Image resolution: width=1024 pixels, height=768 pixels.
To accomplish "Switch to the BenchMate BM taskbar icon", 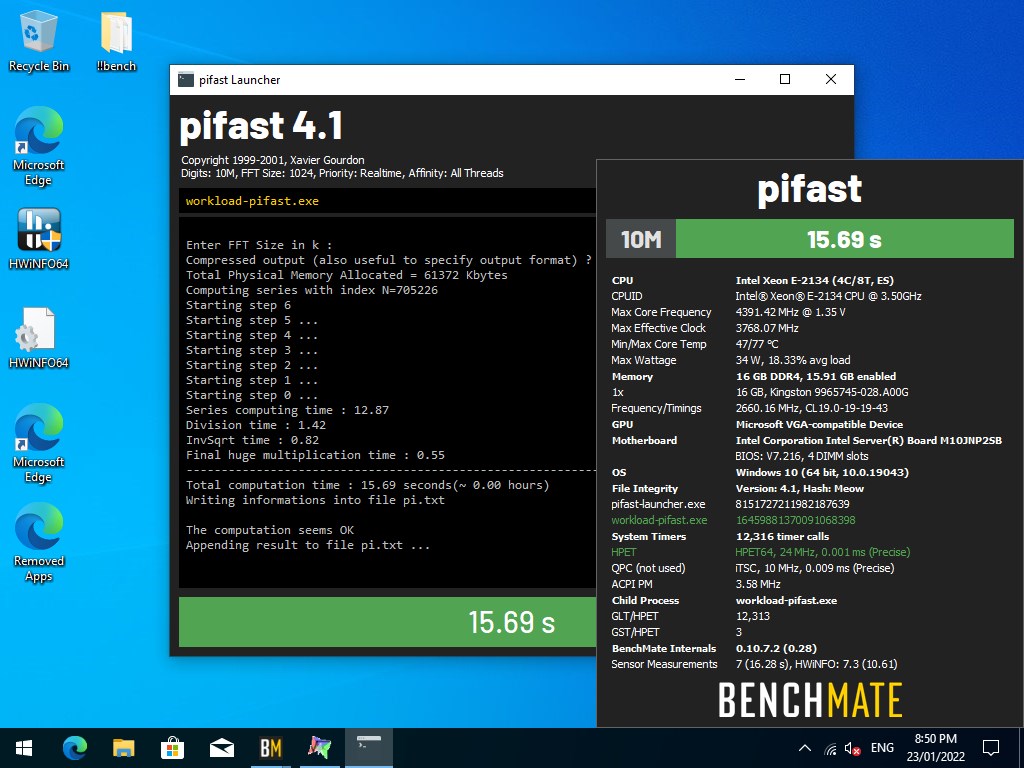I will tap(270, 748).
